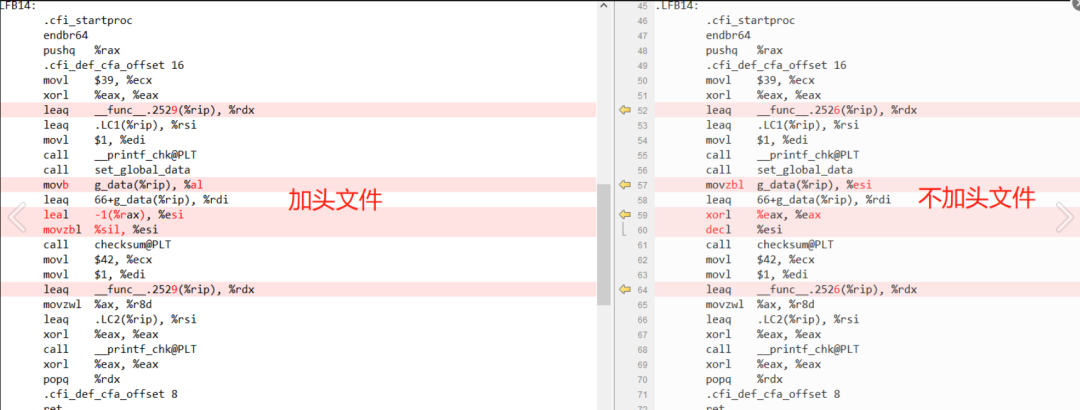Image resolution: width=1080 pixels, height=410 pixels.
Task: Click the yellow copy arrow at line 59
Action: click(x=625, y=215)
